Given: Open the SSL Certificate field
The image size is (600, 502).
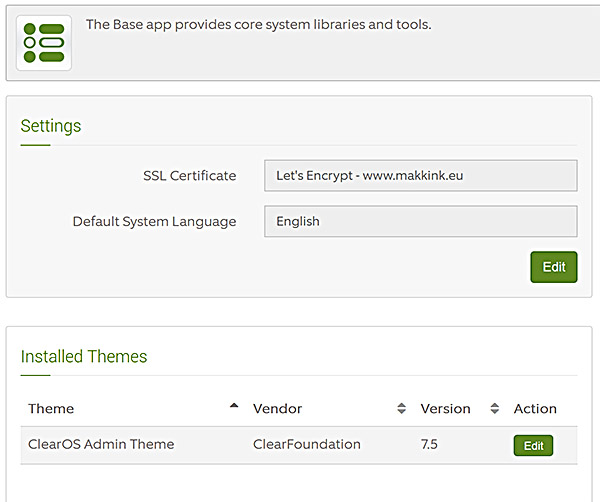Looking at the screenshot, I should coord(420,176).
